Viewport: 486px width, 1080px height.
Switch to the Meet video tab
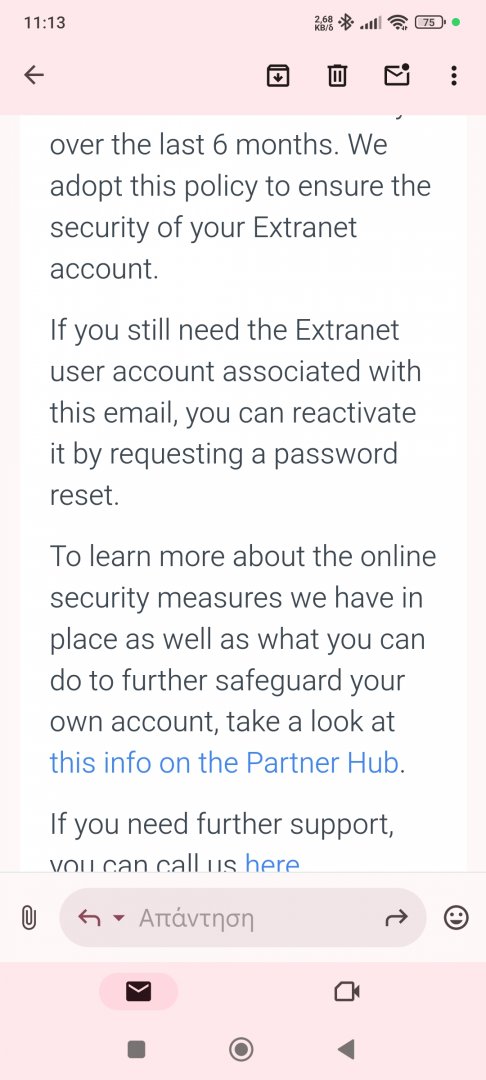point(347,991)
